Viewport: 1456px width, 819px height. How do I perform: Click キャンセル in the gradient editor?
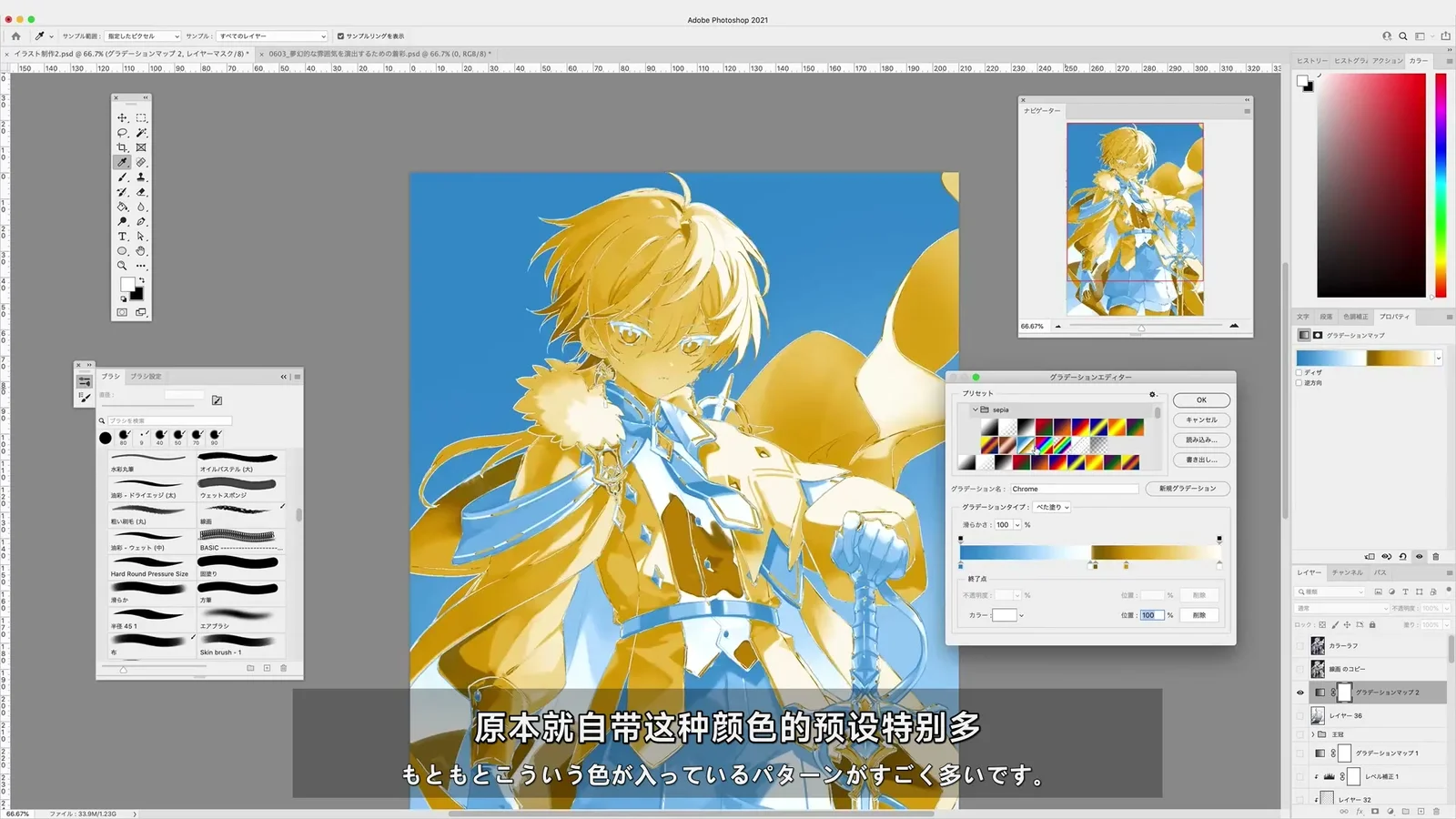[x=1201, y=420]
